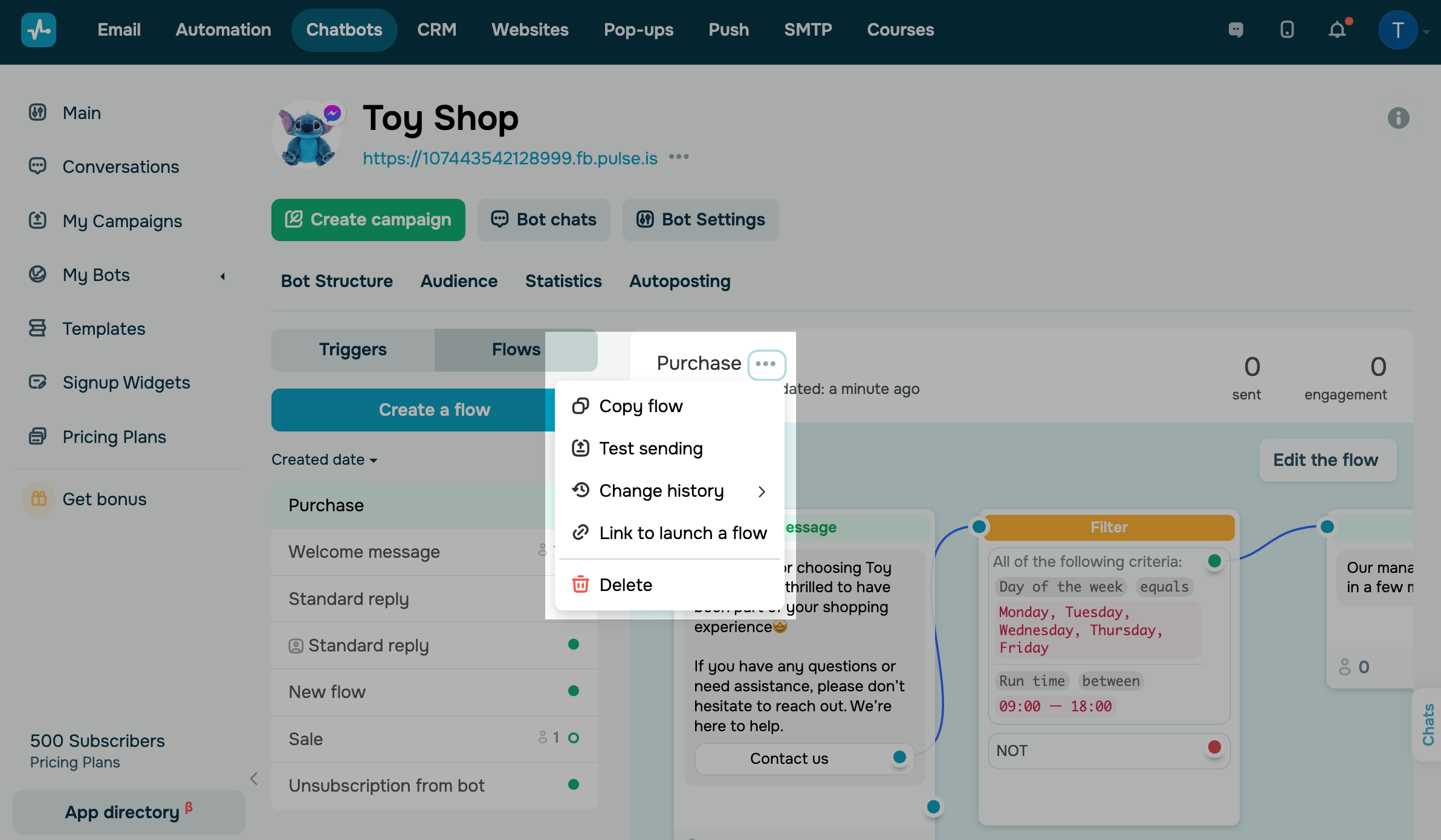Screen dimensions: 1441x840
Task: Open the flow info icon near top right
Action: [x=1398, y=118]
